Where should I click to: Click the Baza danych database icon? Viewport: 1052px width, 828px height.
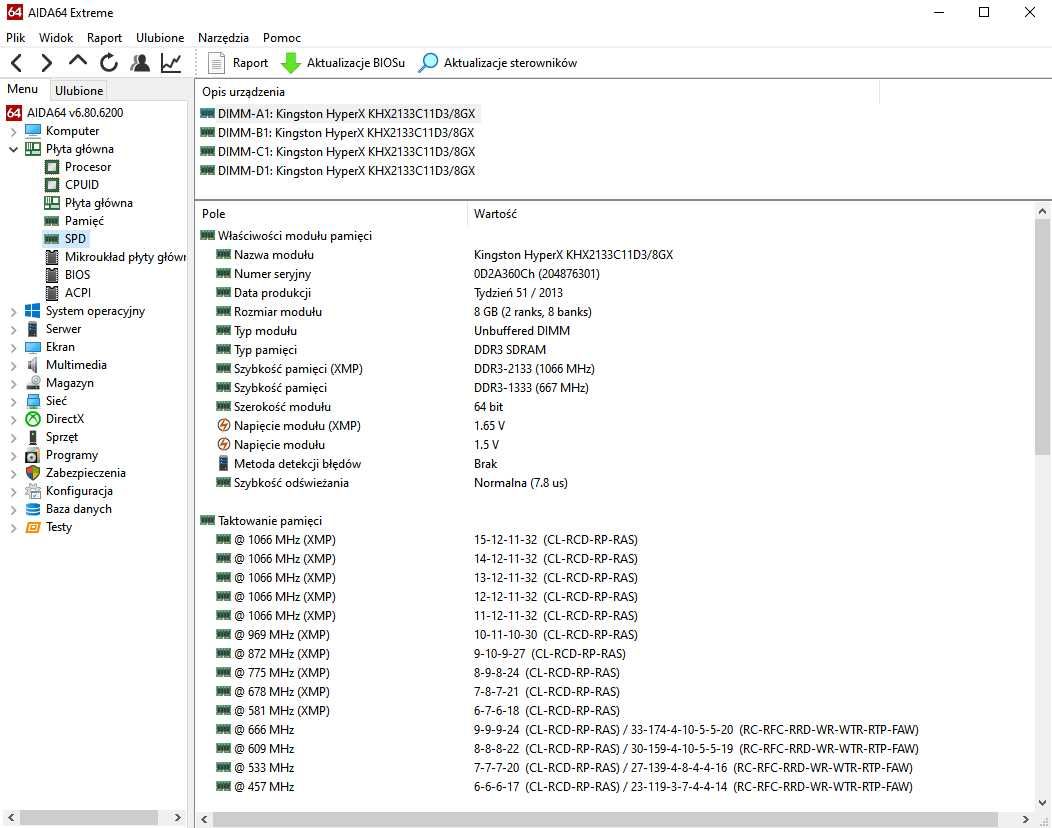tap(33, 509)
